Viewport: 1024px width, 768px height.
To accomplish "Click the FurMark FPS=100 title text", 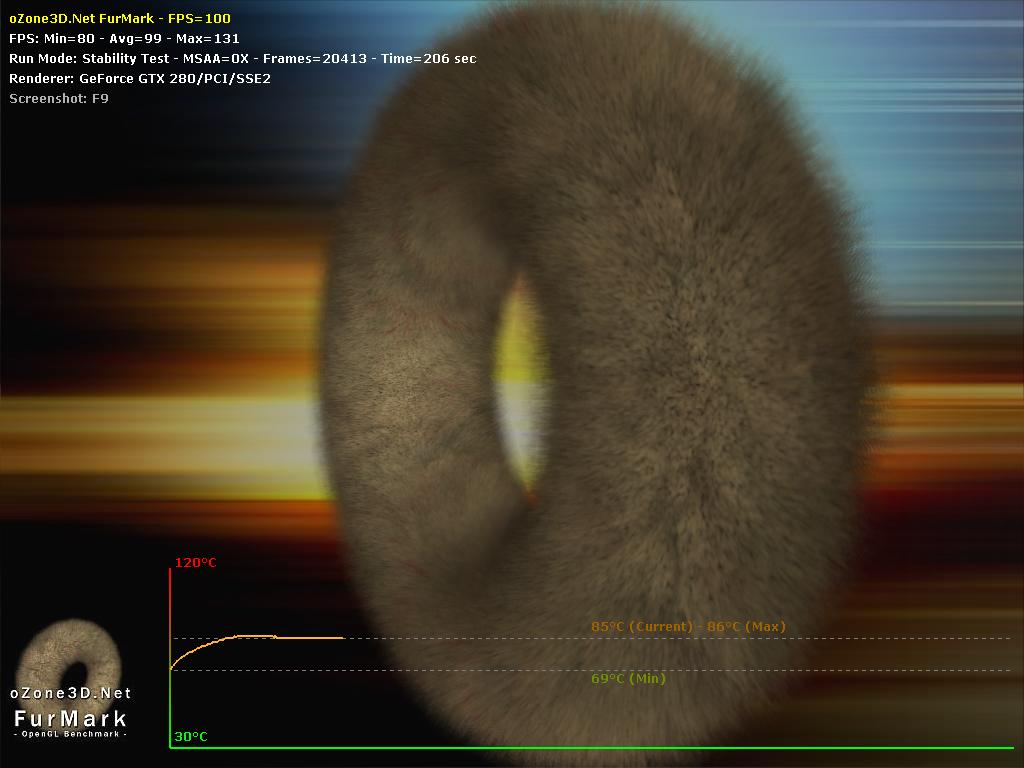I will (x=120, y=18).
